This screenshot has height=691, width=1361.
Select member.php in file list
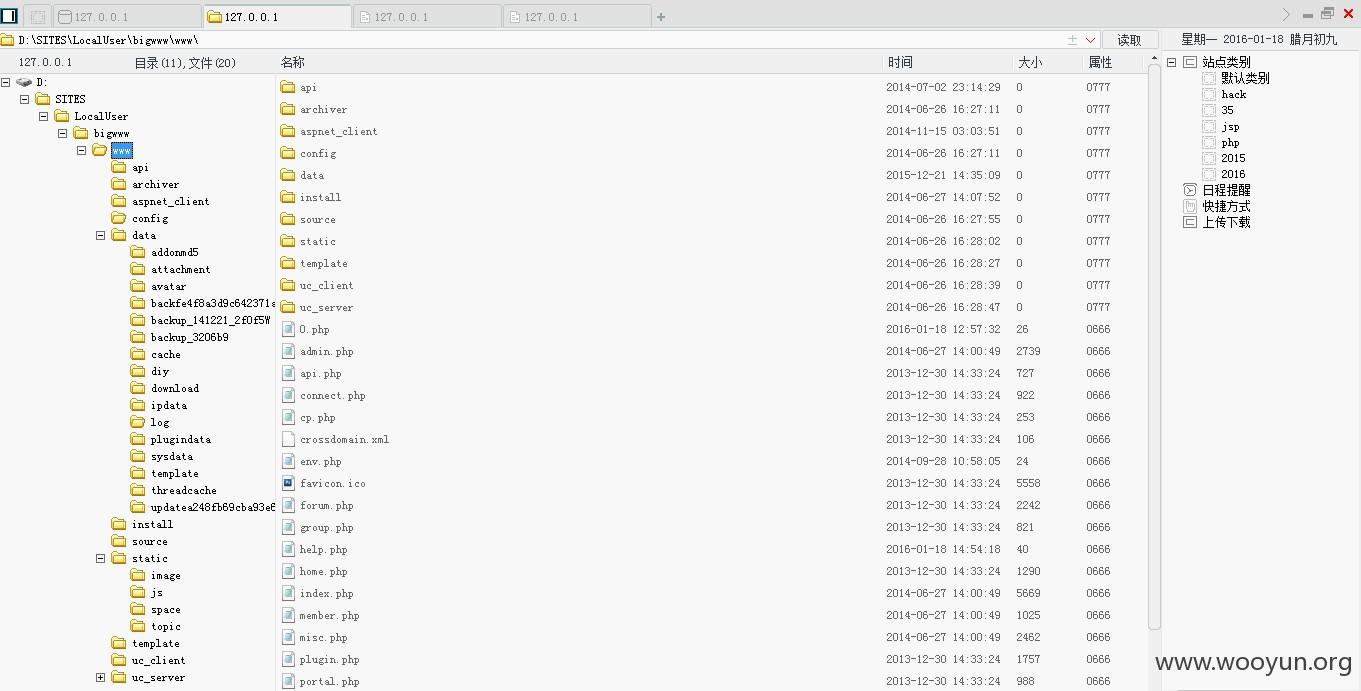329,615
